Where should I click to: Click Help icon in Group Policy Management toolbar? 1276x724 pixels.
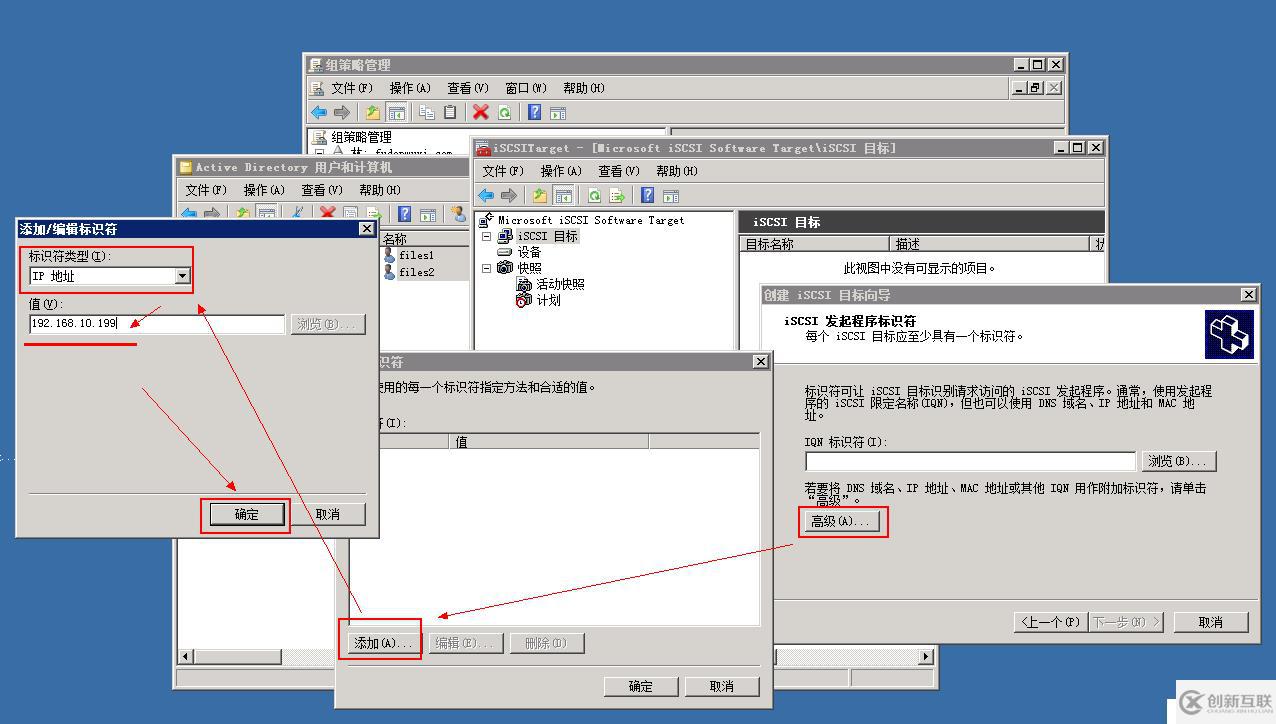pos(535,113)
